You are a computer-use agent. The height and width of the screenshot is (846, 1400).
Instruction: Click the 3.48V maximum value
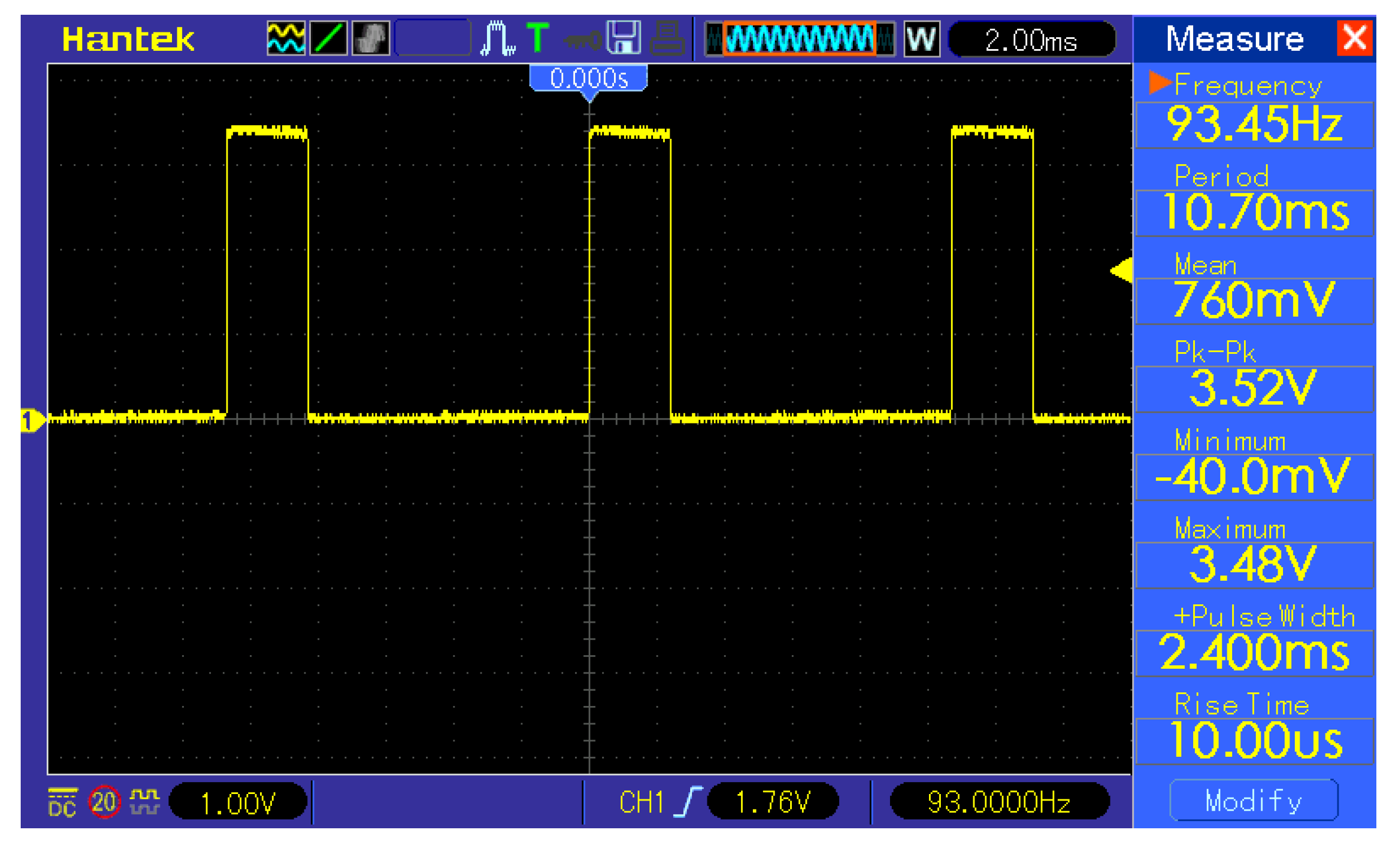pos(1255,565)
